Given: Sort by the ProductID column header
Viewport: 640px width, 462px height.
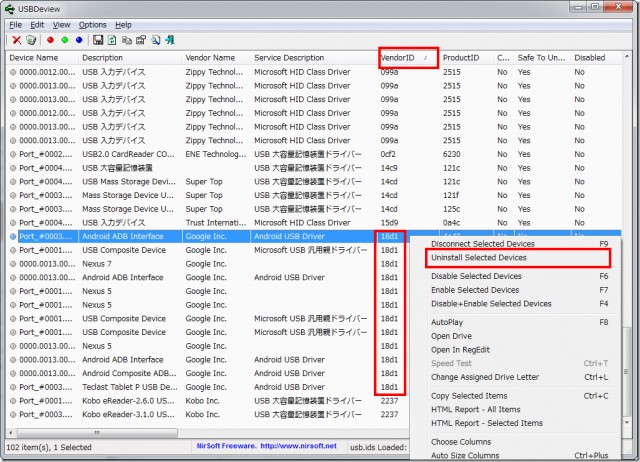Looking at the screenshot, I should pyautogui.click(x=466, y=58).
